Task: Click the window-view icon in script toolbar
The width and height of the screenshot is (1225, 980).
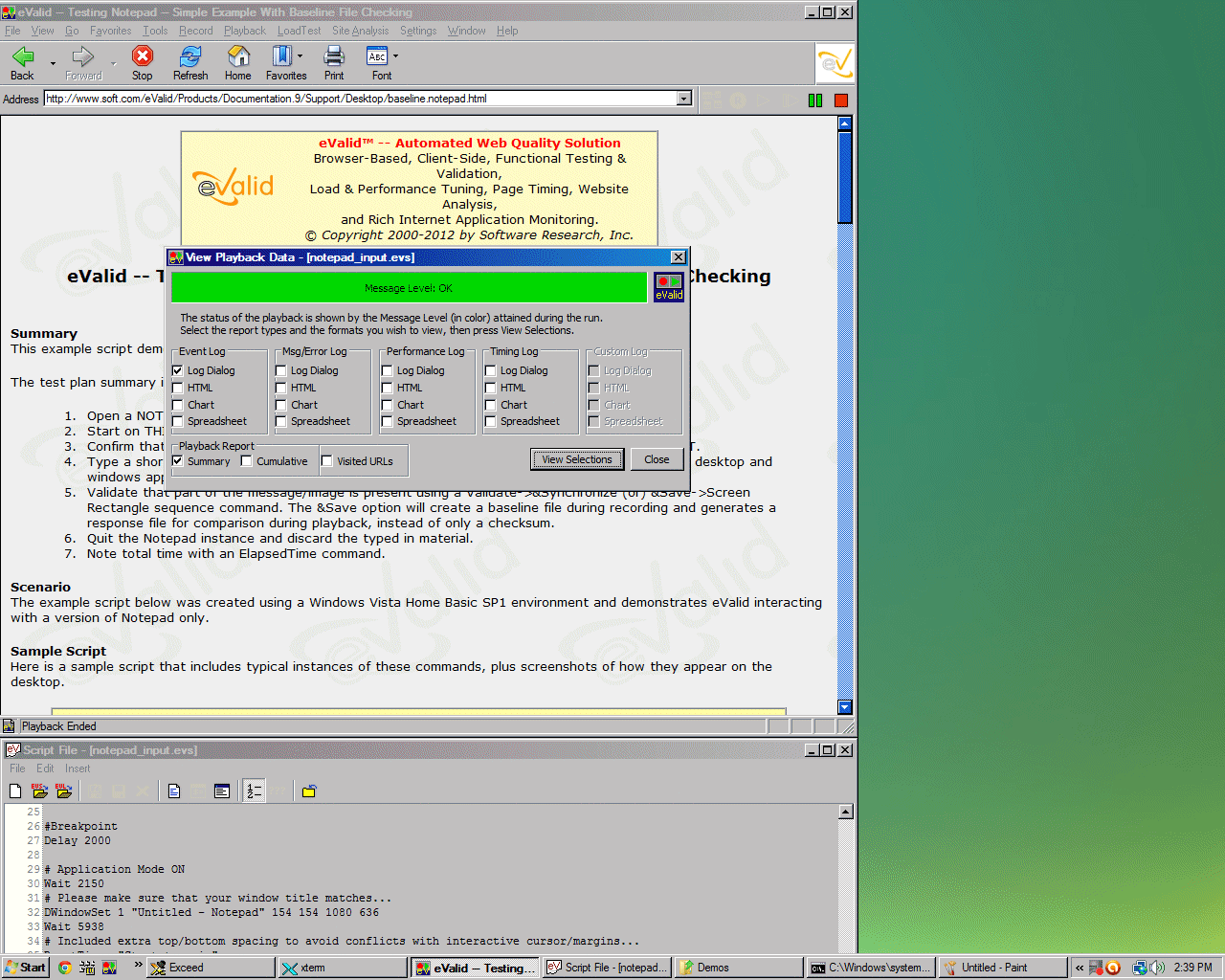Action: pyautogui.click(x=222, y=791)
